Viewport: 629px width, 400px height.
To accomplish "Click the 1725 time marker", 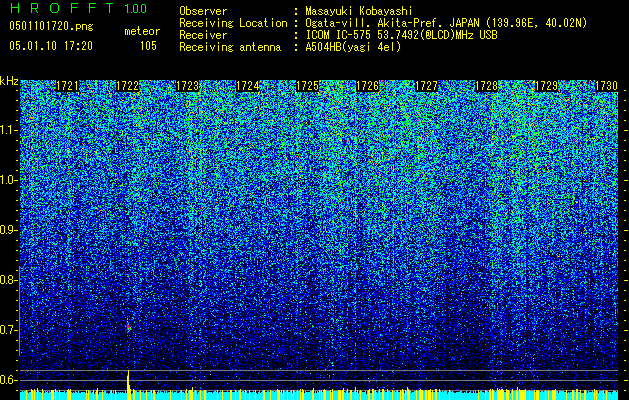I will [307, 86].
